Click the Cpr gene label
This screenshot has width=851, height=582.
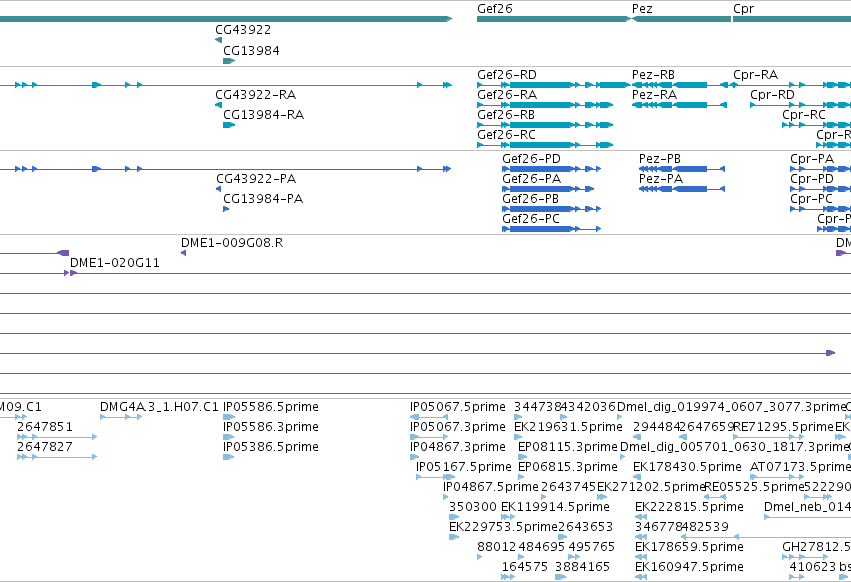pos(743,9)
